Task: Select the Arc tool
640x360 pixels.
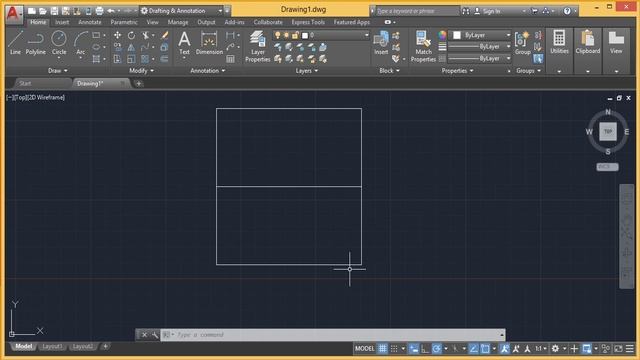Action: coord(80,43)
